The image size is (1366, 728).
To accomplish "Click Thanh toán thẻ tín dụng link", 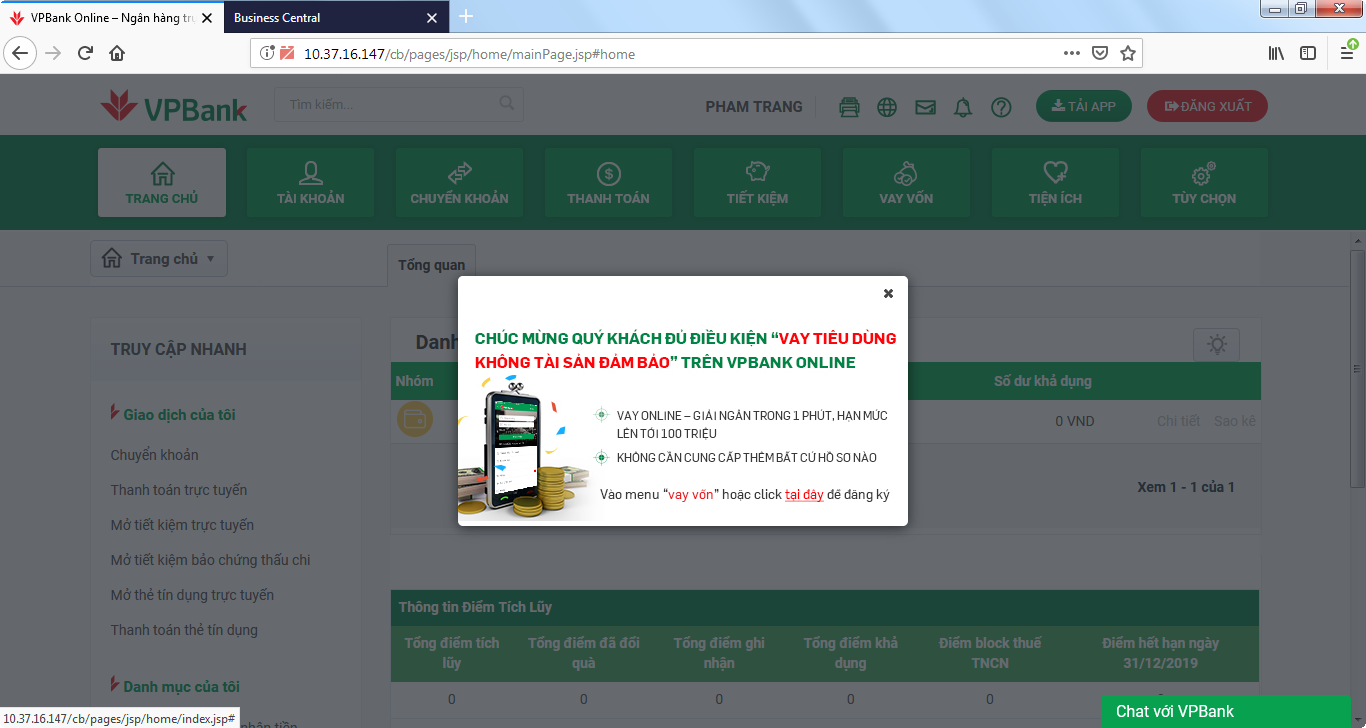I will point(185,630).
